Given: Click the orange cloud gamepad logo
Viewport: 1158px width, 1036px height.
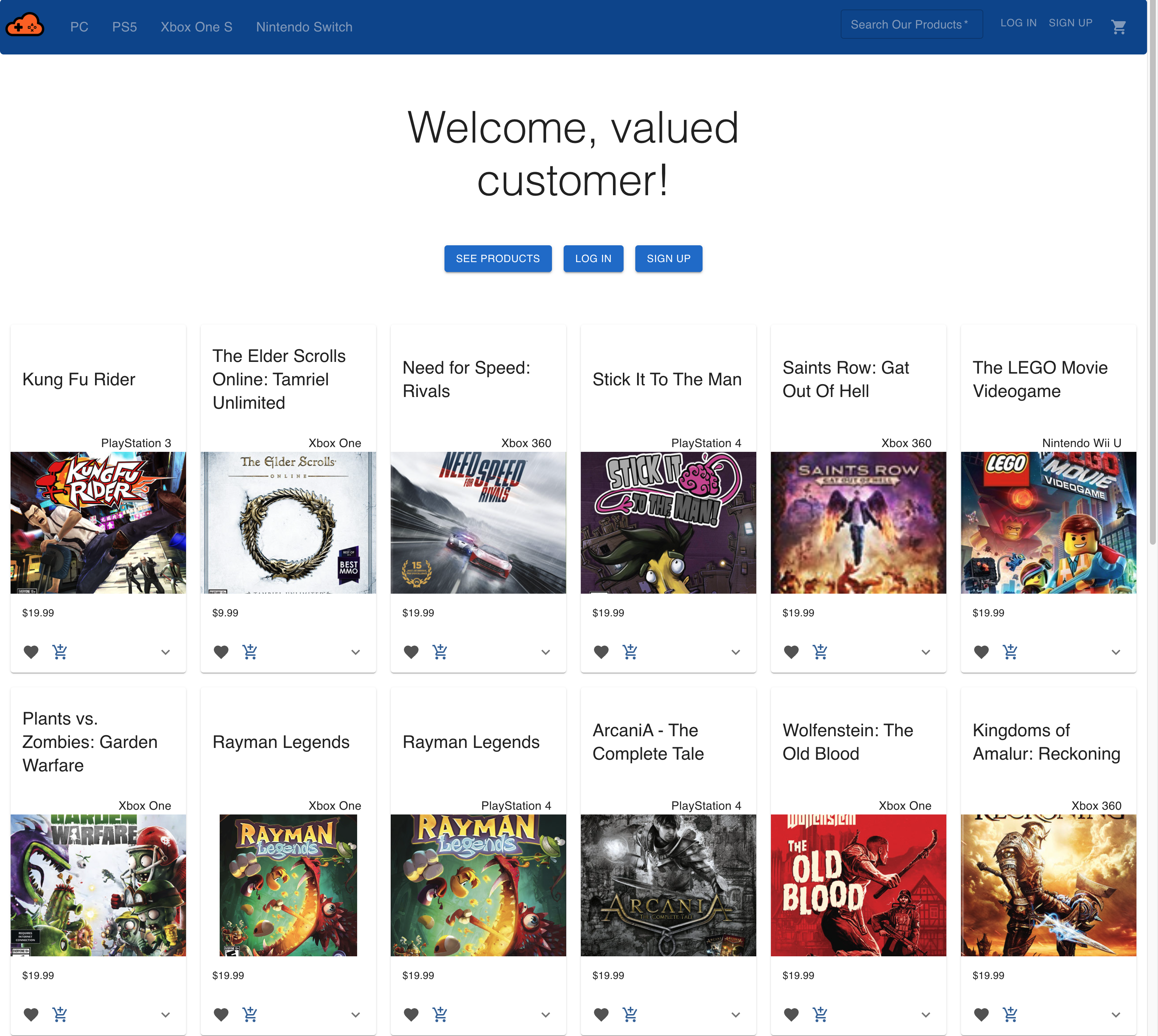Looking at the screenshot, I should [24, 26].
